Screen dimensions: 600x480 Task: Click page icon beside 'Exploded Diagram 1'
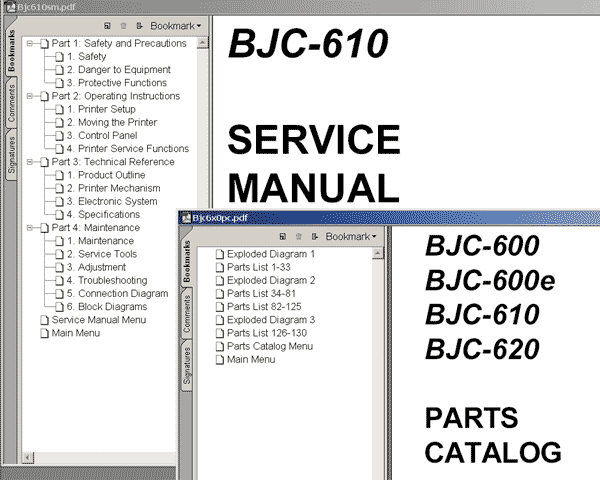coord(220,255)
